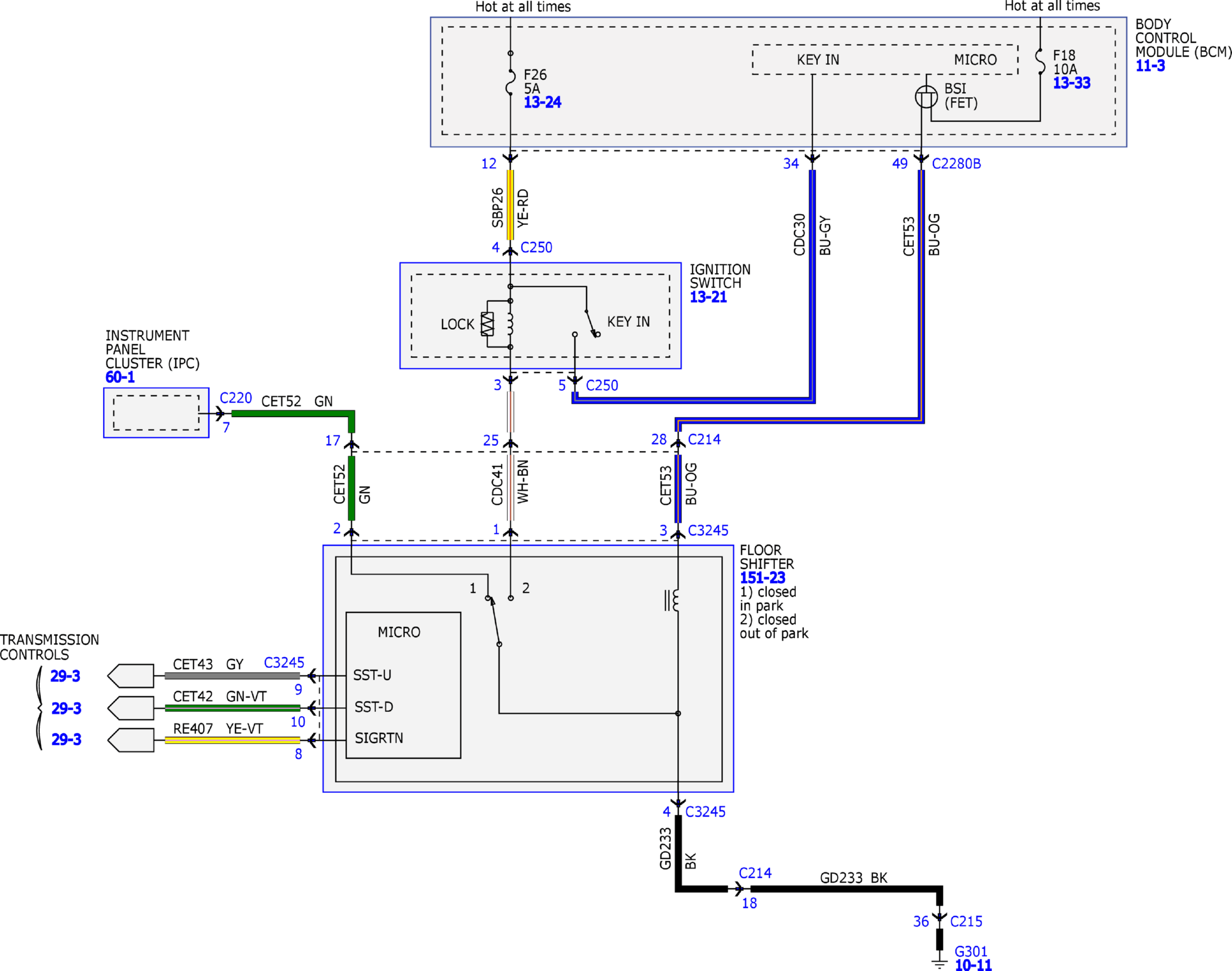Follow the BCM page link 11-3
1232x971 pixels.
[x=1150, y=66]
